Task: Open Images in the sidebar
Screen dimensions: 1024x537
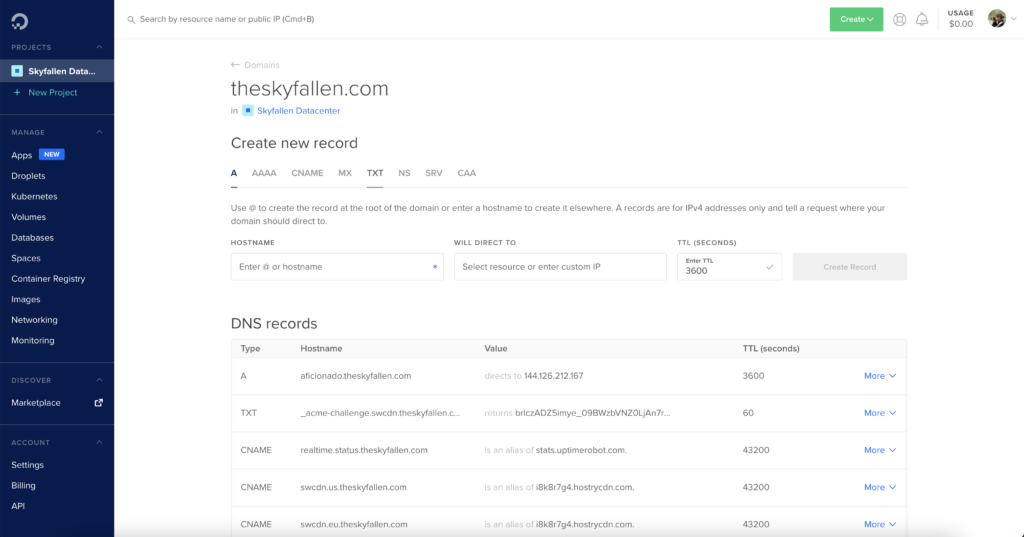Action: (25, 299)
